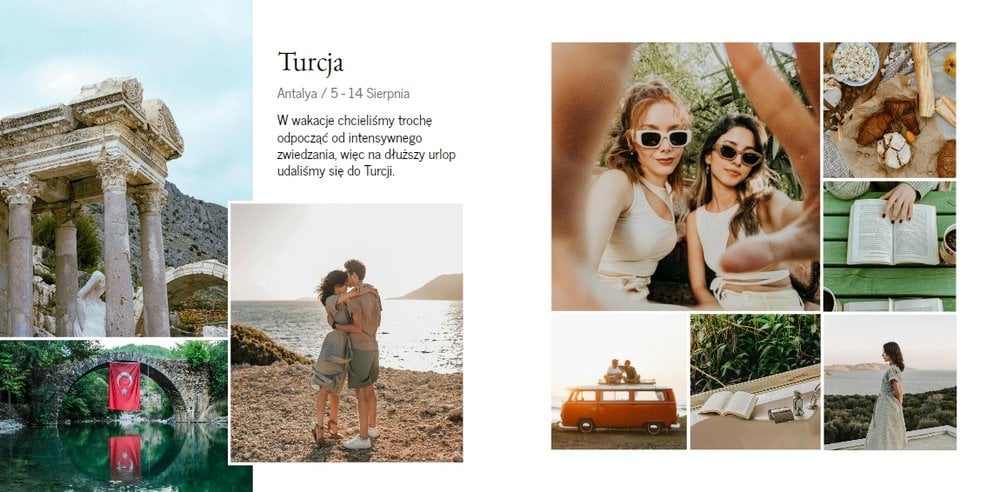
Task: Click the vacation description paragraph
Action: [x=367, y=145]
